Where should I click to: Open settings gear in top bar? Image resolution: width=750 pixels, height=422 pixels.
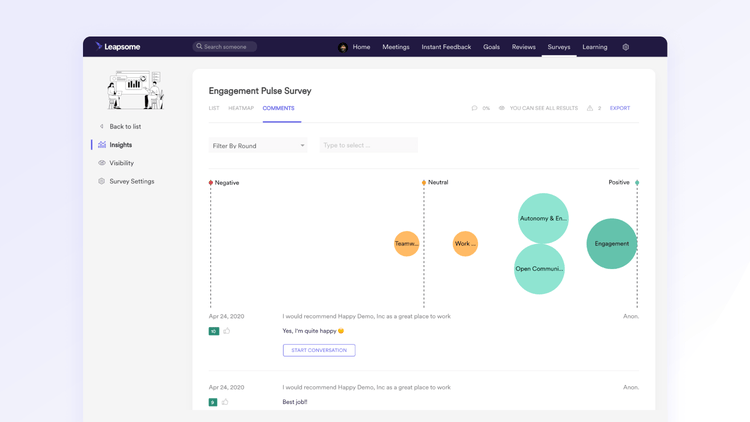[626, 47]
